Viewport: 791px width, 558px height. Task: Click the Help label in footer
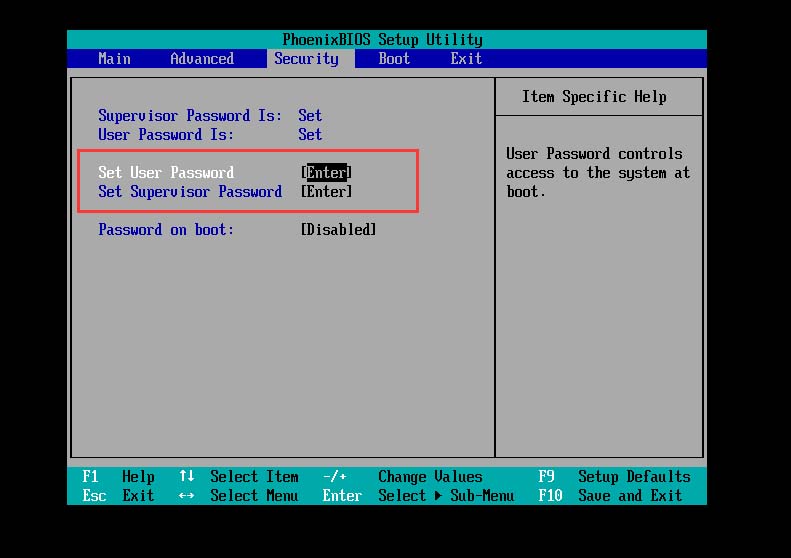(138, 476)
